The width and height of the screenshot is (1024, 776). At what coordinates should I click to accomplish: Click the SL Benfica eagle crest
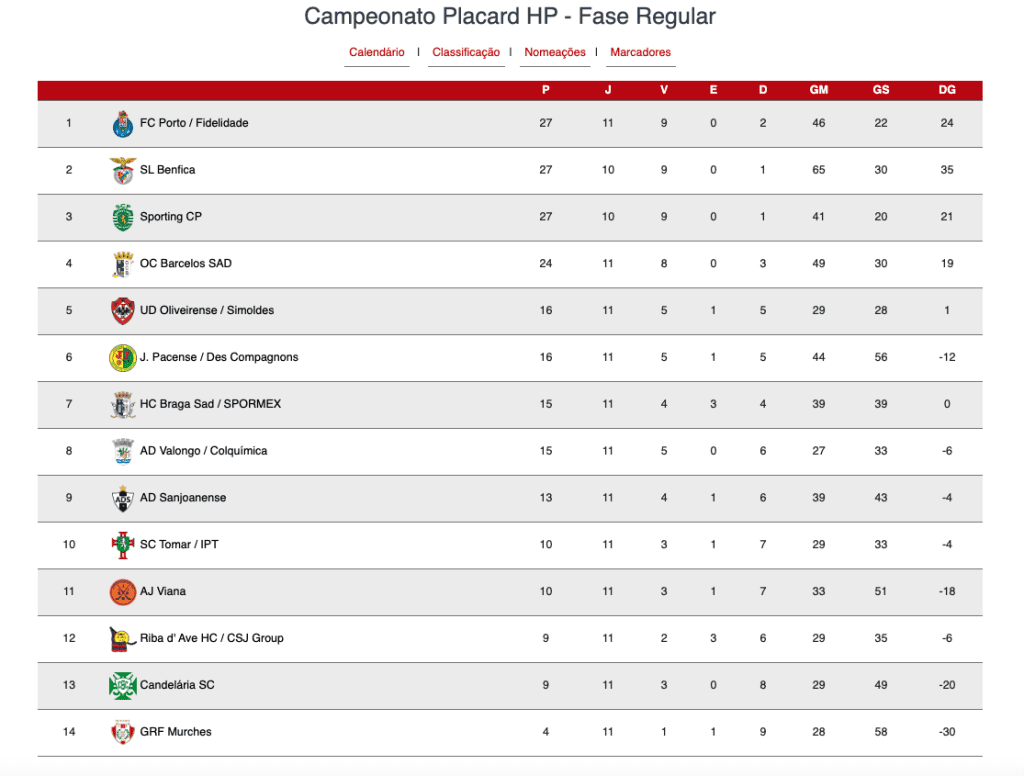click(x=123, y=170)
